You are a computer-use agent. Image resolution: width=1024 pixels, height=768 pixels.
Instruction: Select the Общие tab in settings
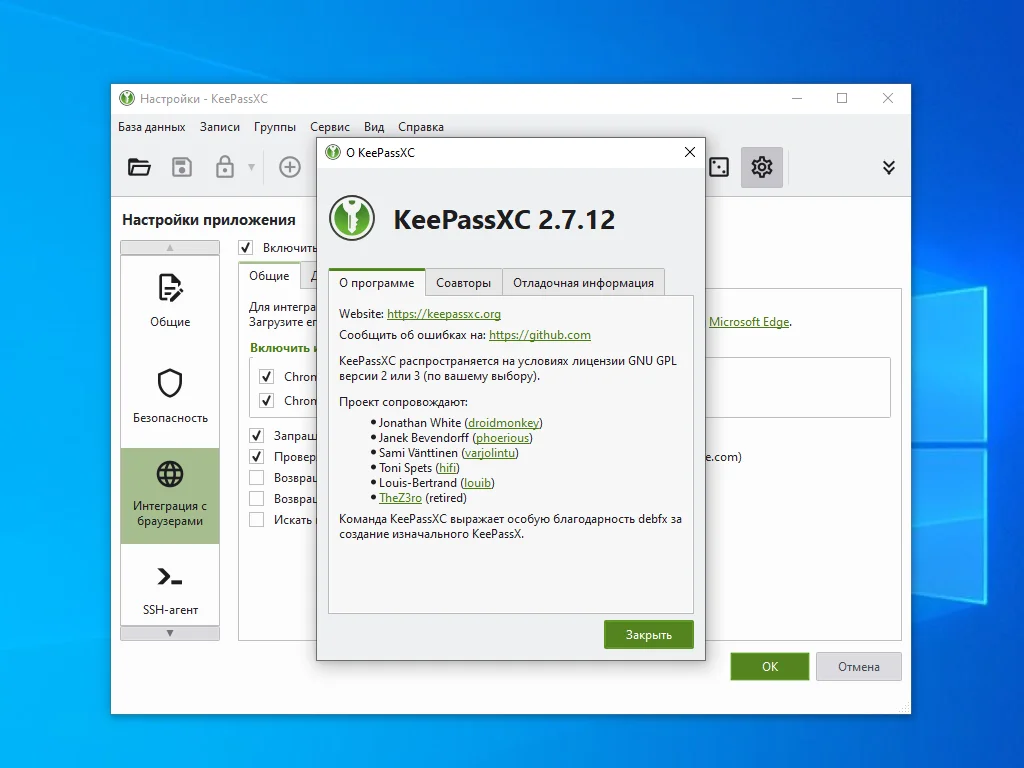[x=269, y=276]
